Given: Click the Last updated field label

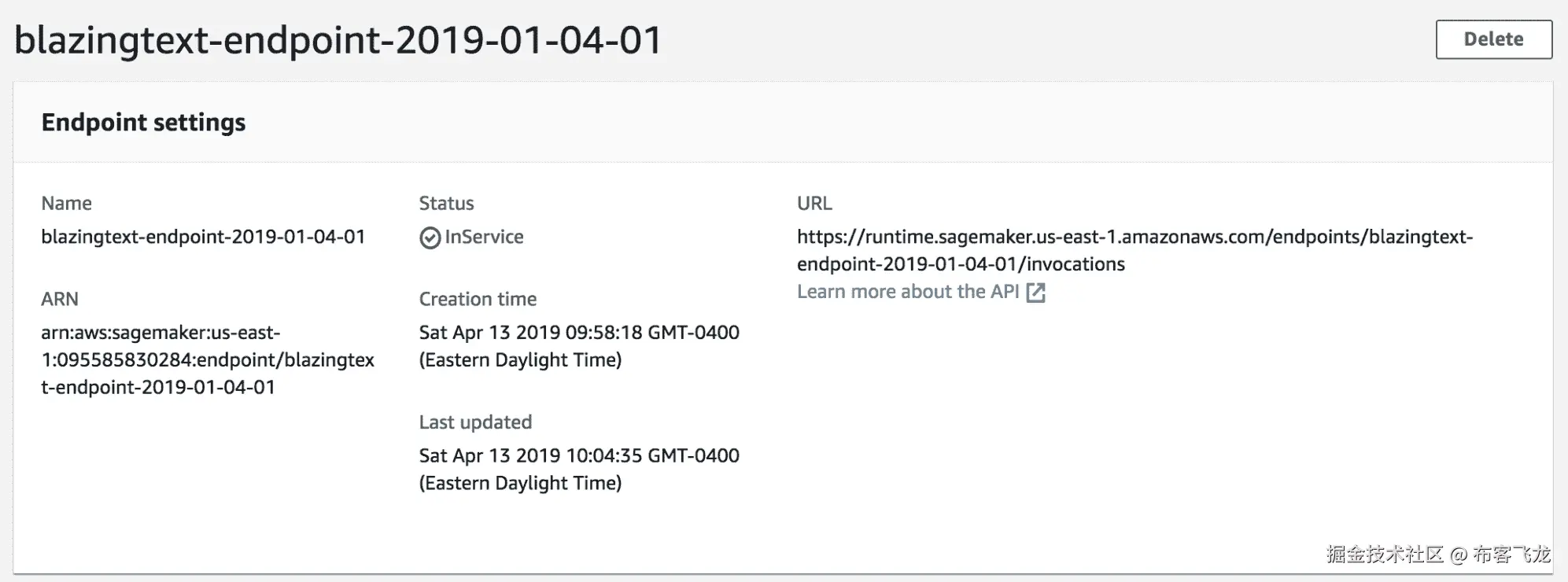Looking at the screenshot, I should (475, 422).
